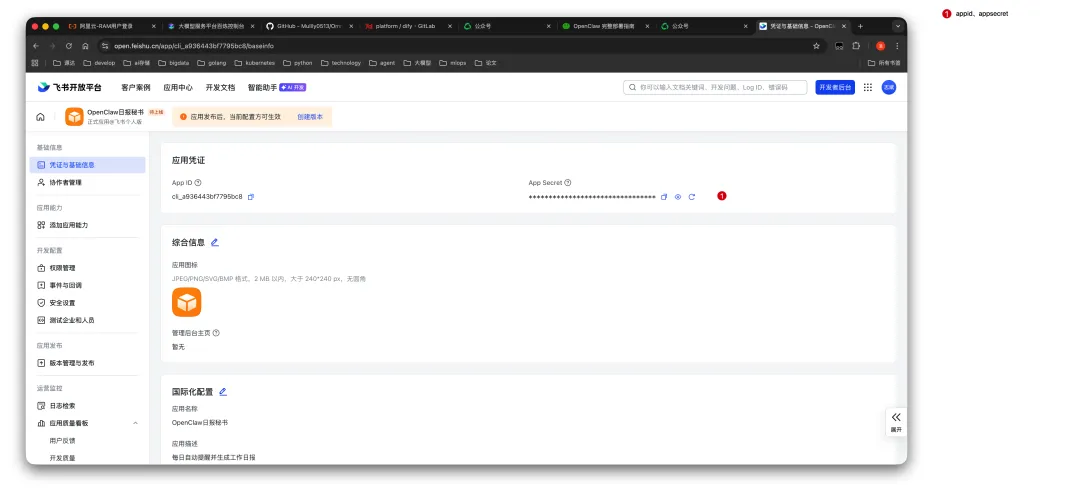Image resolution: width=1080 pixels, height=499 pixels.
Task: Open 日志检索 in the sidebar
Action: 87,406
